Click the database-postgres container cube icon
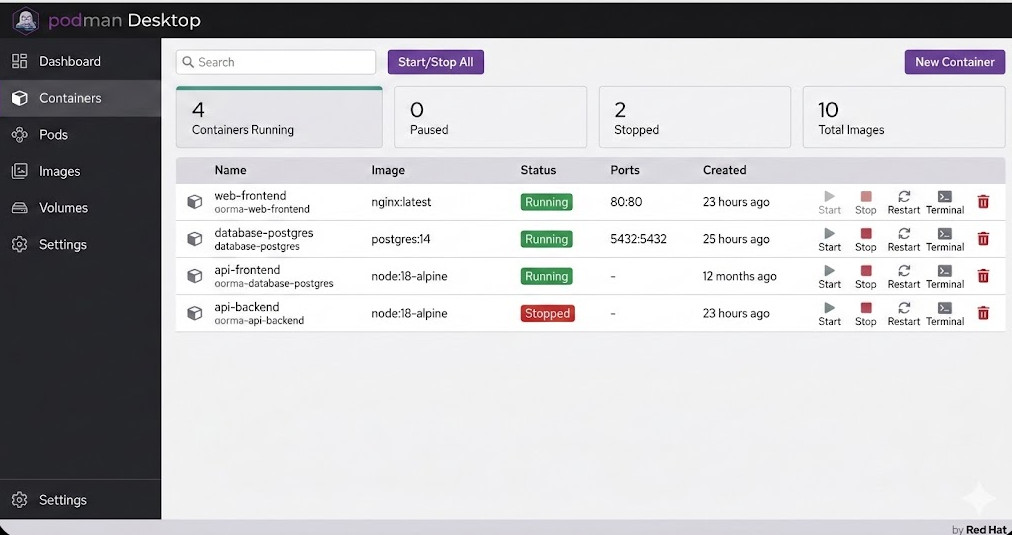The width and height of the screenshot is (1012, 535). (x=194, y=239)
